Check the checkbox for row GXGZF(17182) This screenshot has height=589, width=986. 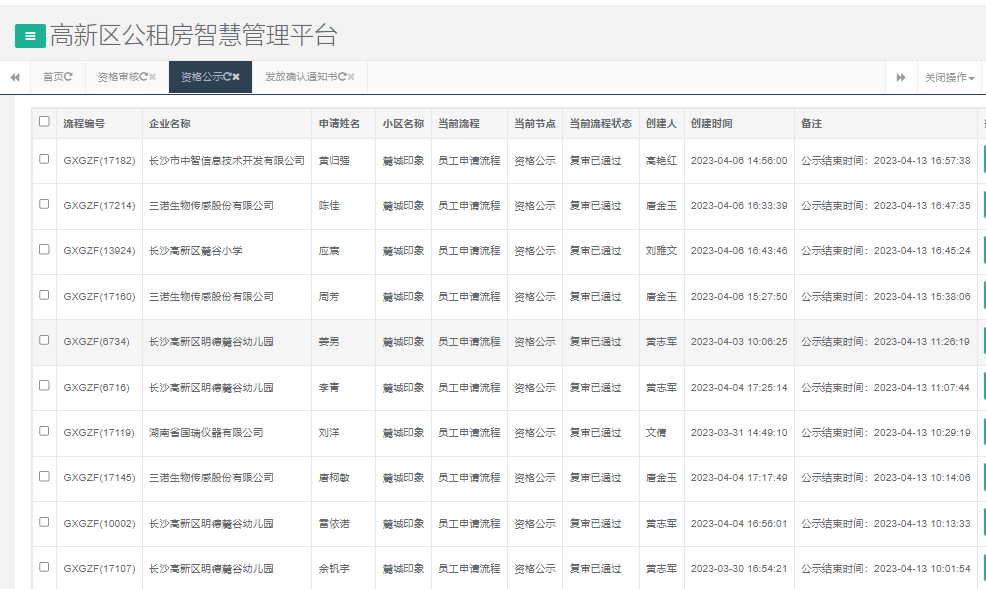(43, 161)
